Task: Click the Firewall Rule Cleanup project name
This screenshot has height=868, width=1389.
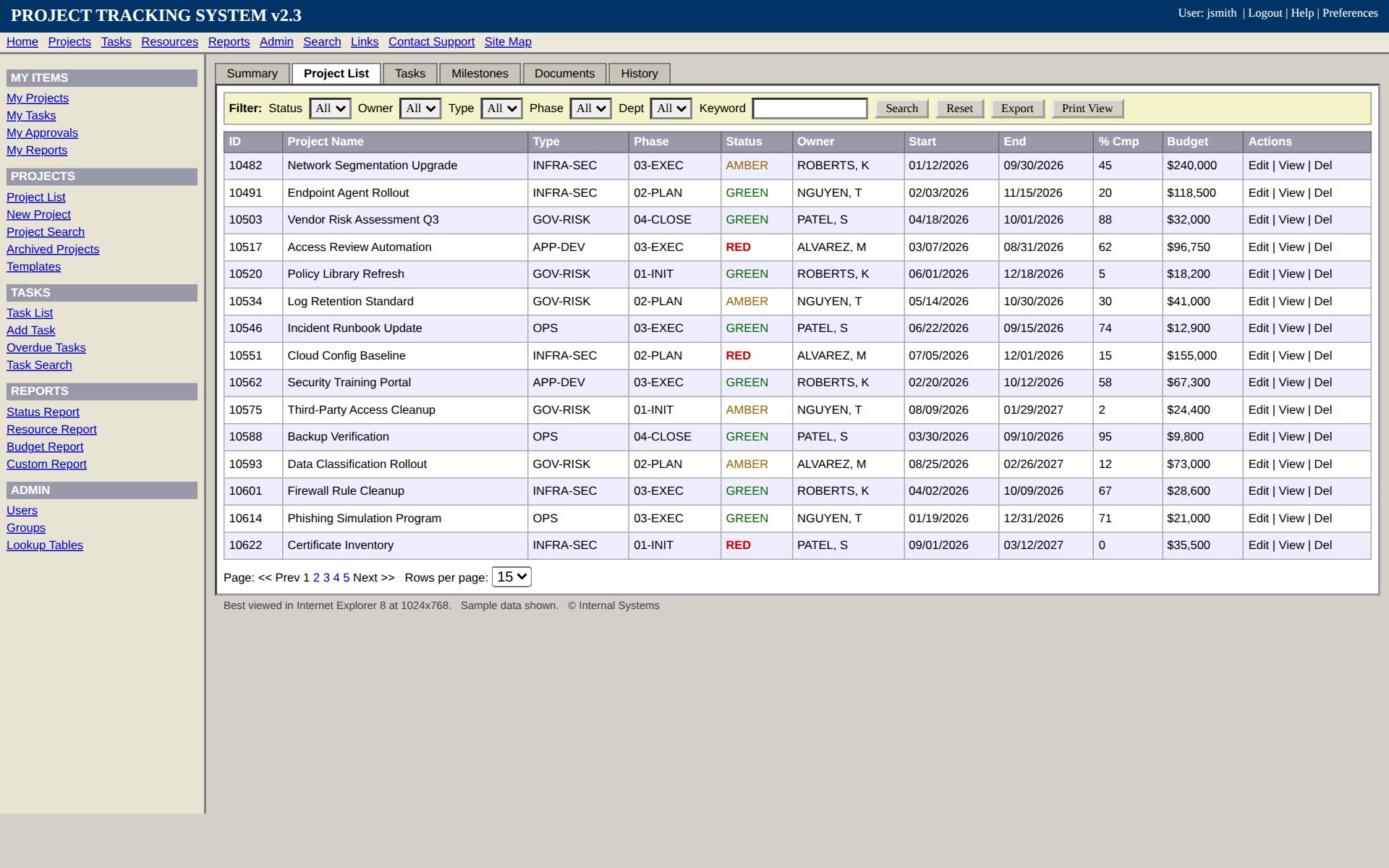Action: 346,491
